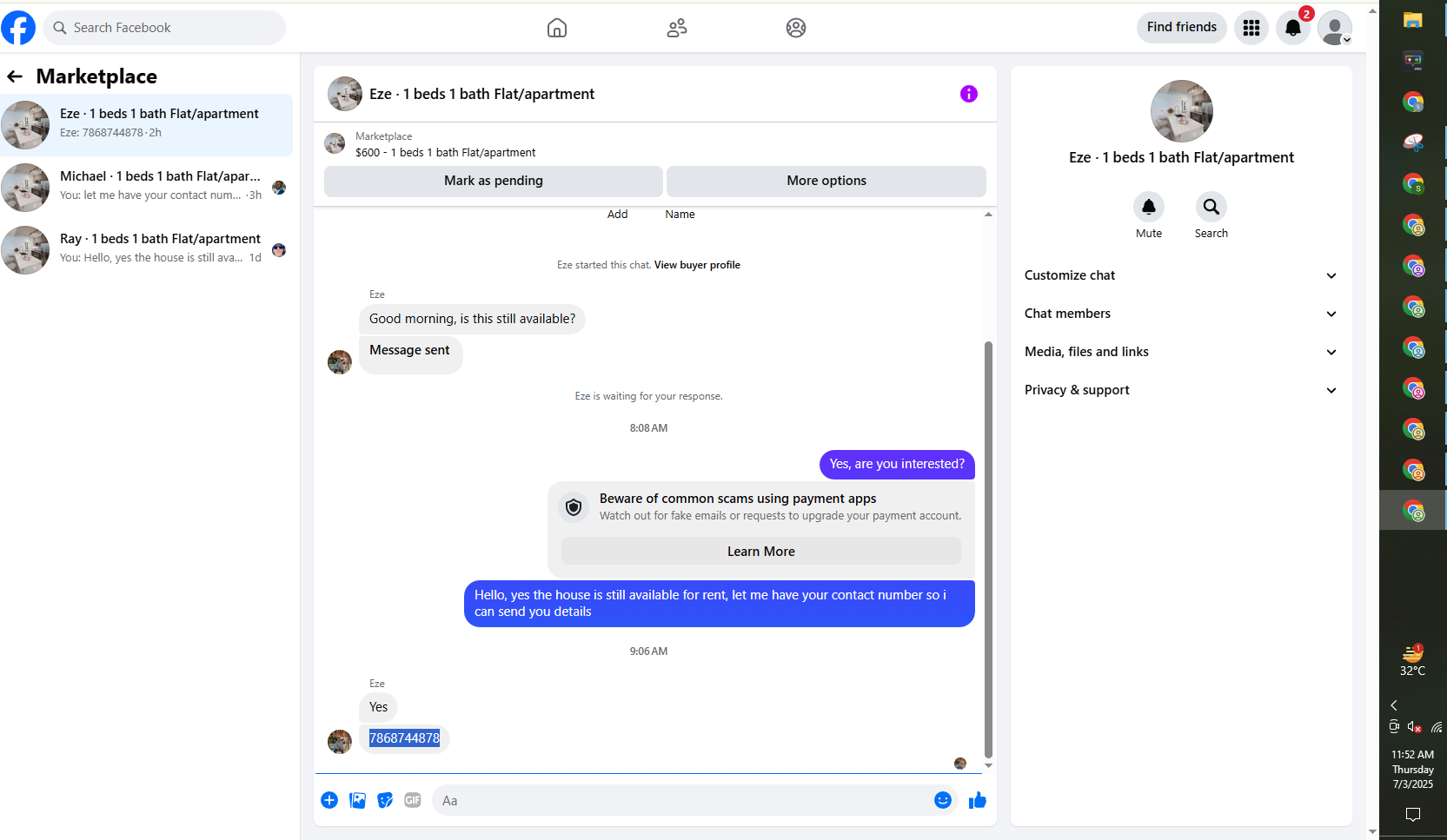Open more actions plus icon

point(329,800)
